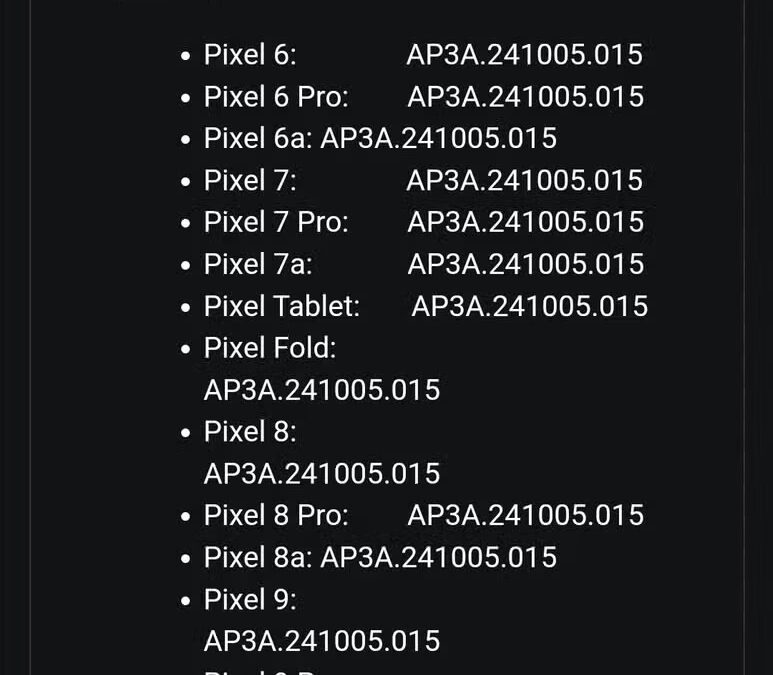773x675 pixels.
Task: Select the build number beneath Pixel 8:
Action: pos(322,473)
